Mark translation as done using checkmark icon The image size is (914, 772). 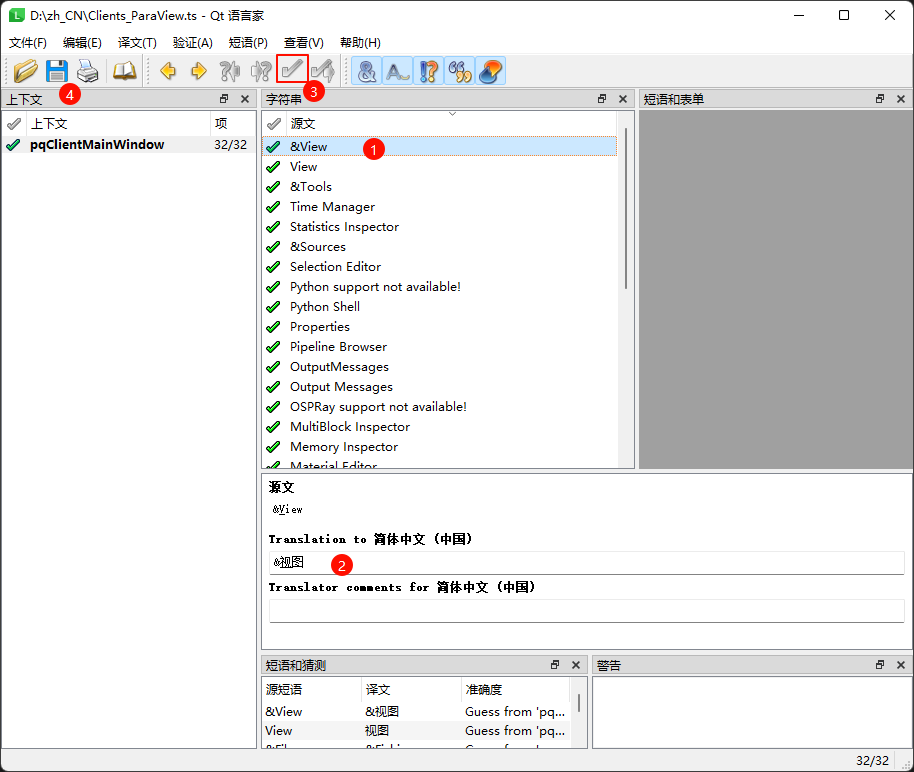click(291, 70)
